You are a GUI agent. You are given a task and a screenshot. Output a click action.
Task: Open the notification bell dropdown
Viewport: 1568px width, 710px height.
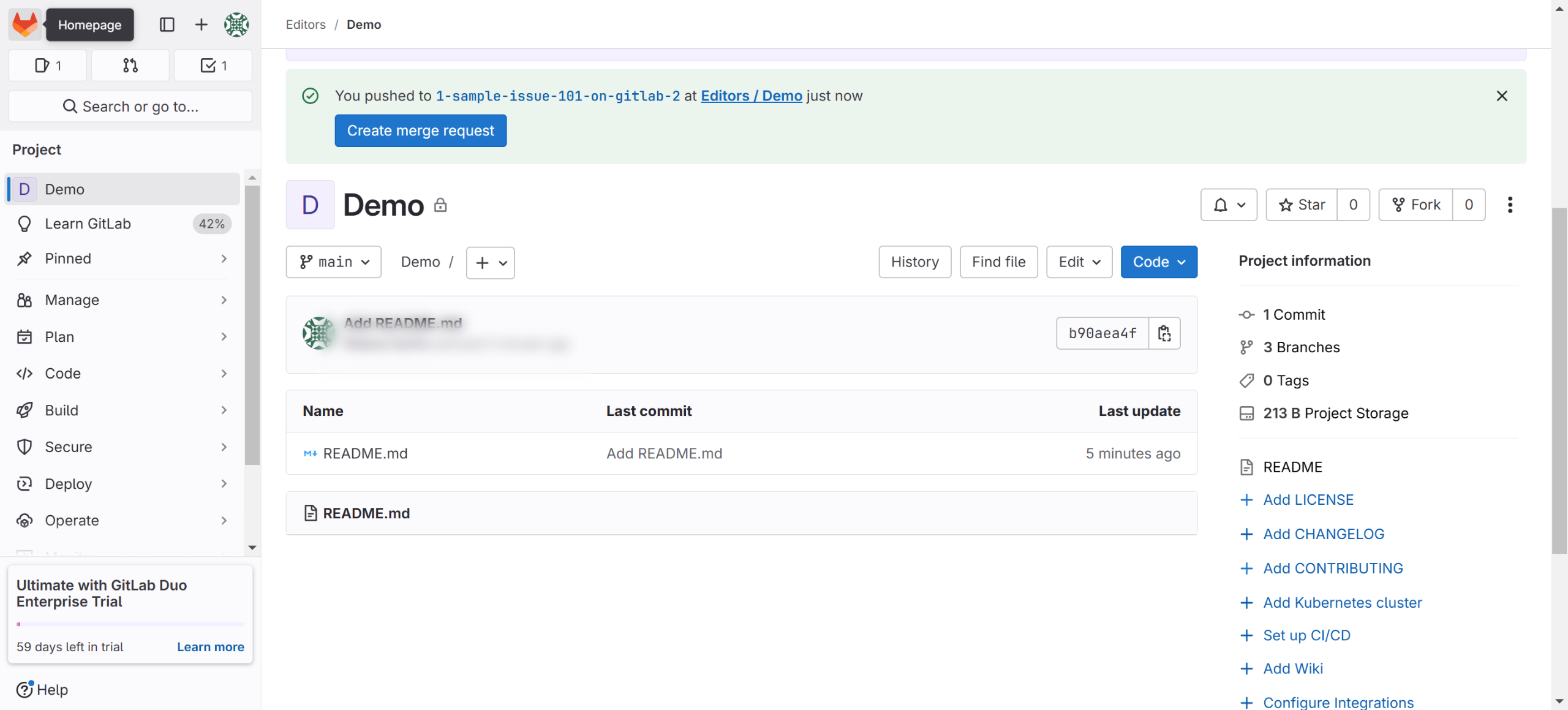[1228, 205]
